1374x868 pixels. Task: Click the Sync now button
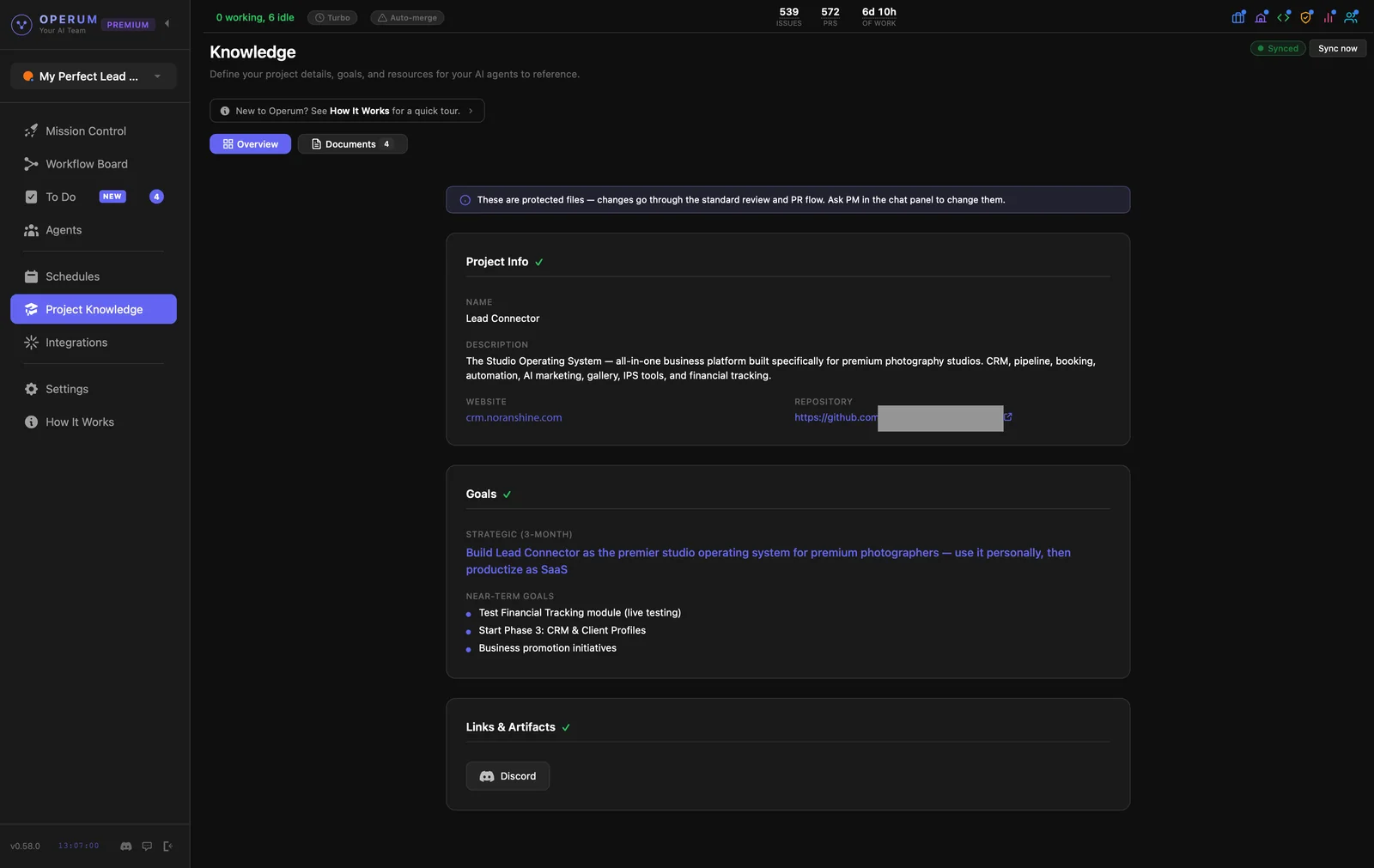[x=1338, y=49]
